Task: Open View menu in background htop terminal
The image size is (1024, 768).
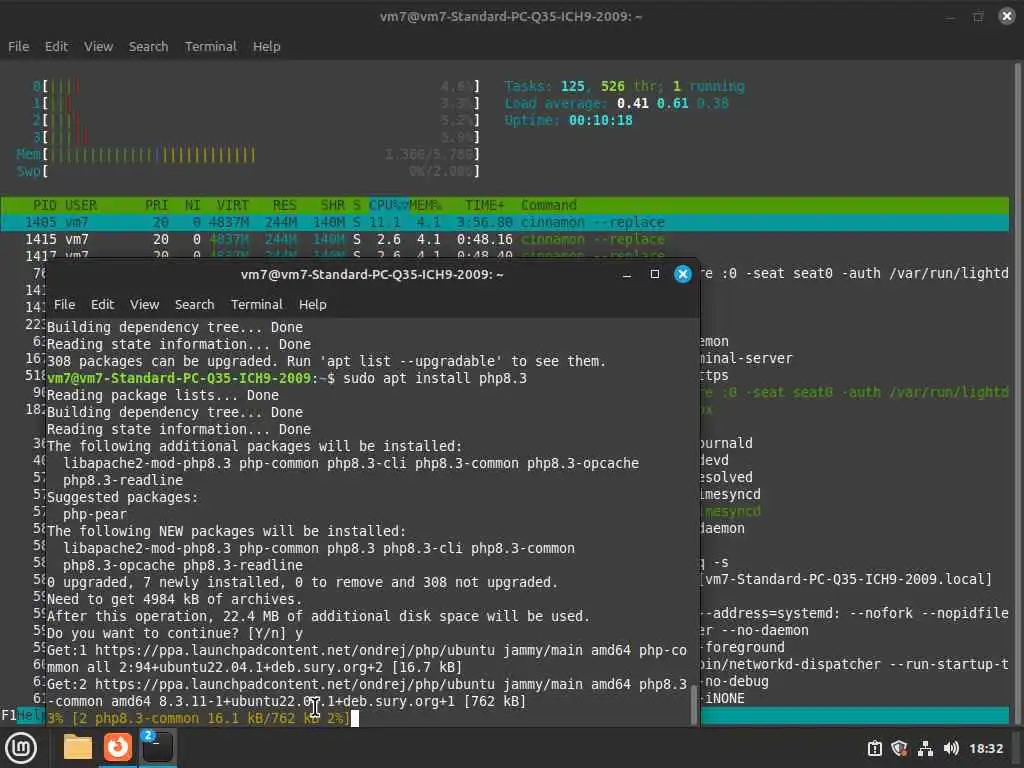Action: point(98,46)
